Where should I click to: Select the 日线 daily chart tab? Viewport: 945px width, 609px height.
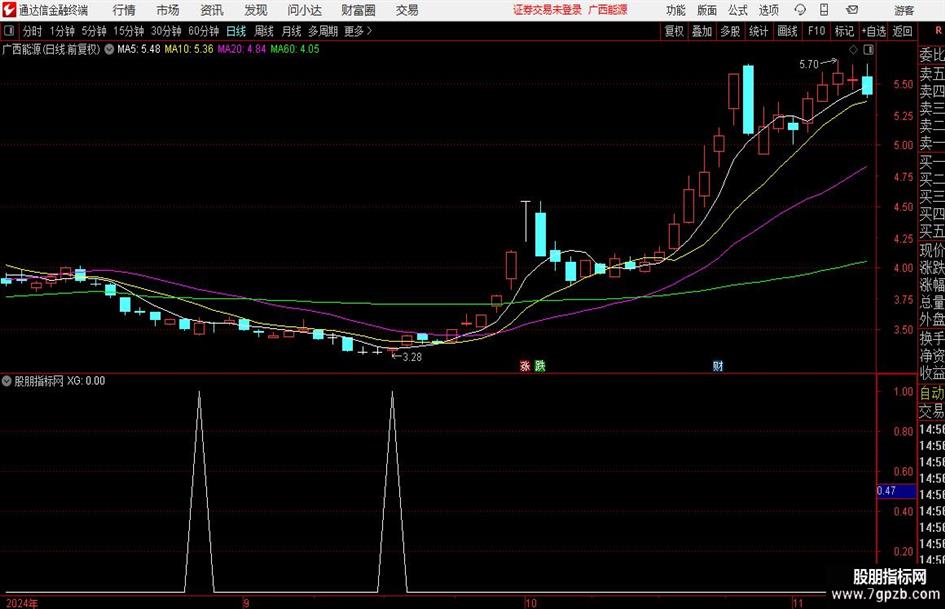pyautogui.click(x=236, y=31)
